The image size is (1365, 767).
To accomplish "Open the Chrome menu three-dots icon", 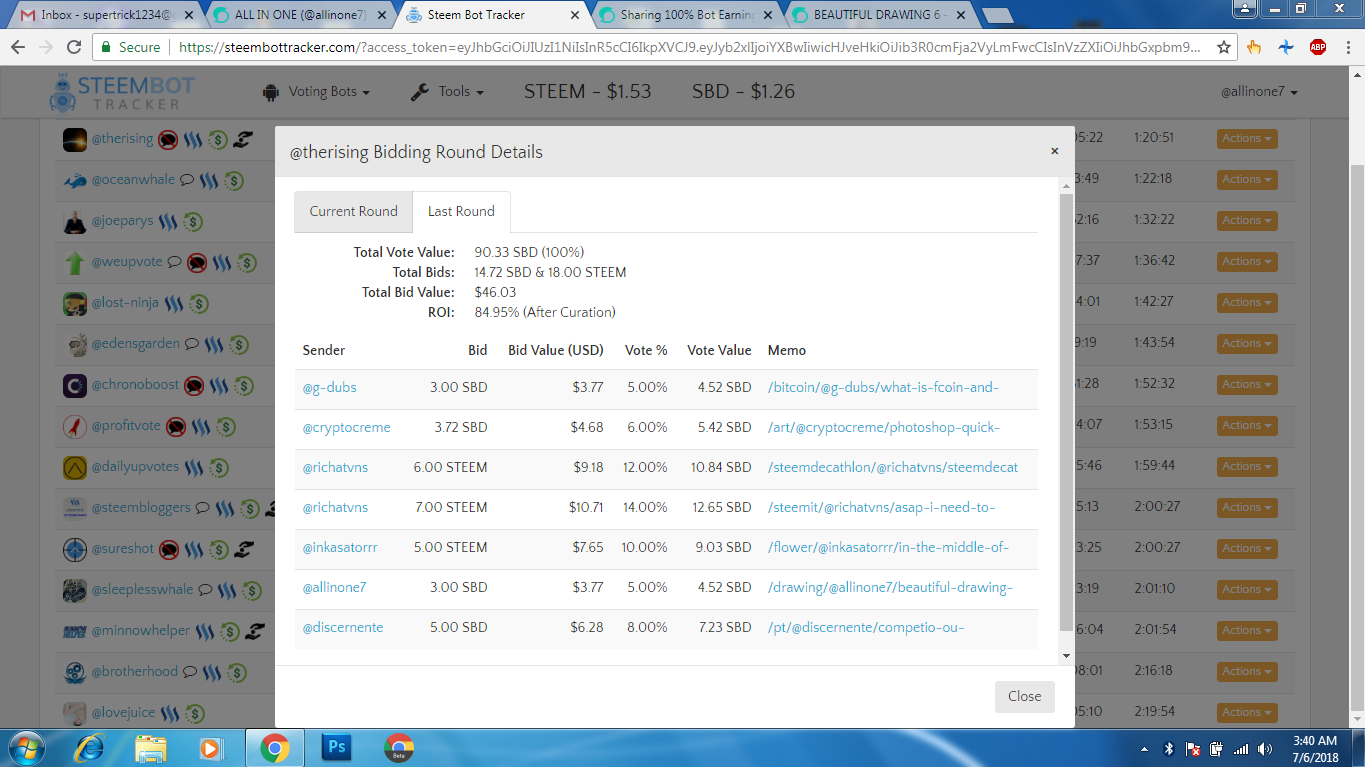I will point(1347,47).
